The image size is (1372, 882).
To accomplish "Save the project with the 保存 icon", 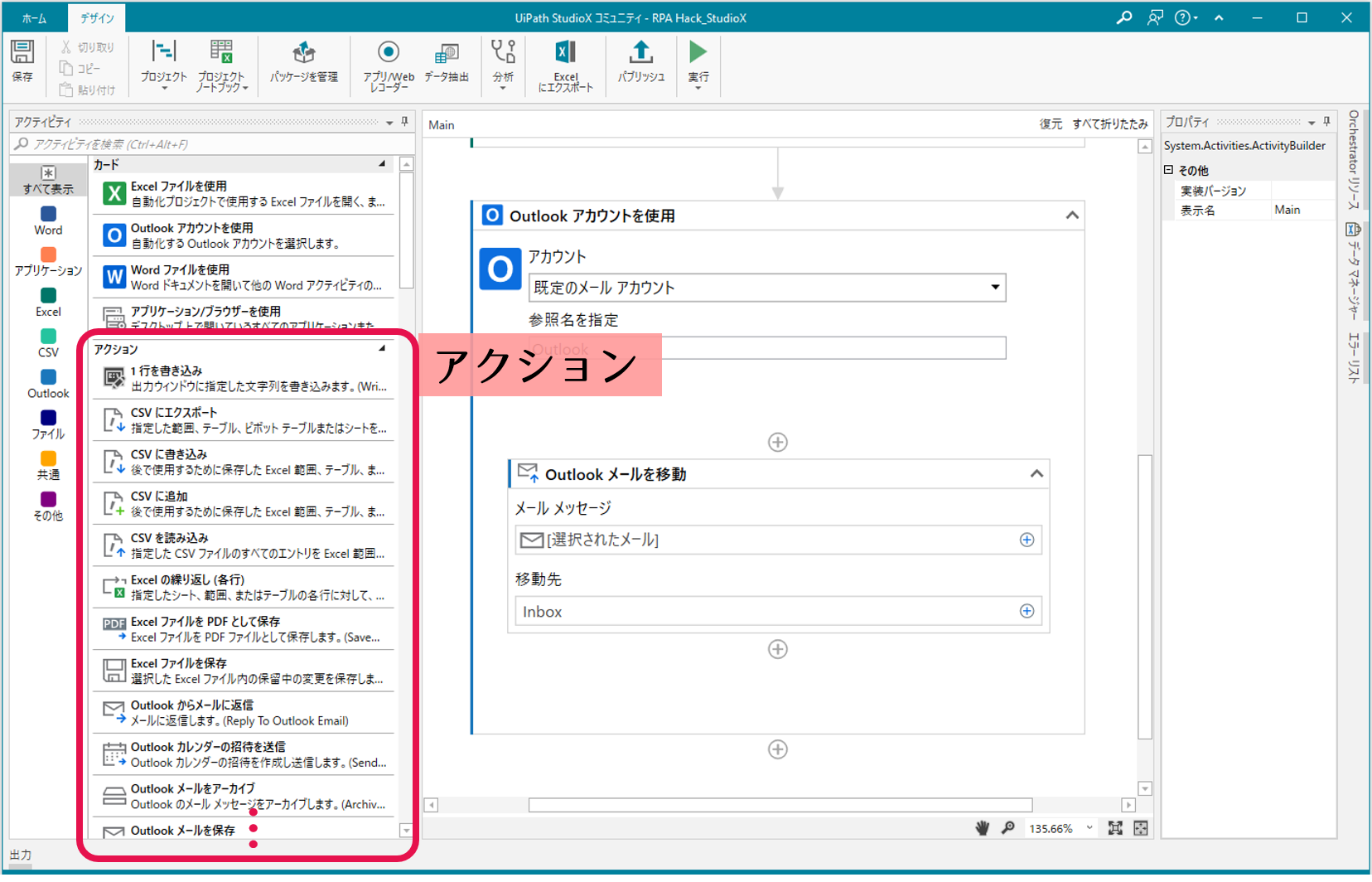I will tap(22, 62).
